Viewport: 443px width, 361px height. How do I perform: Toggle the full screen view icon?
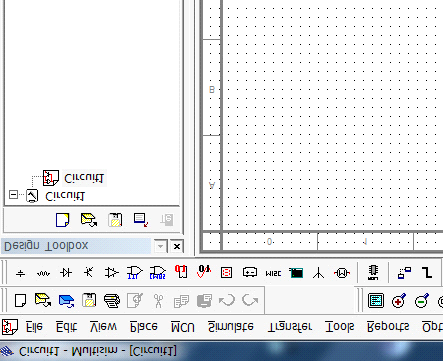pos(376,301)
